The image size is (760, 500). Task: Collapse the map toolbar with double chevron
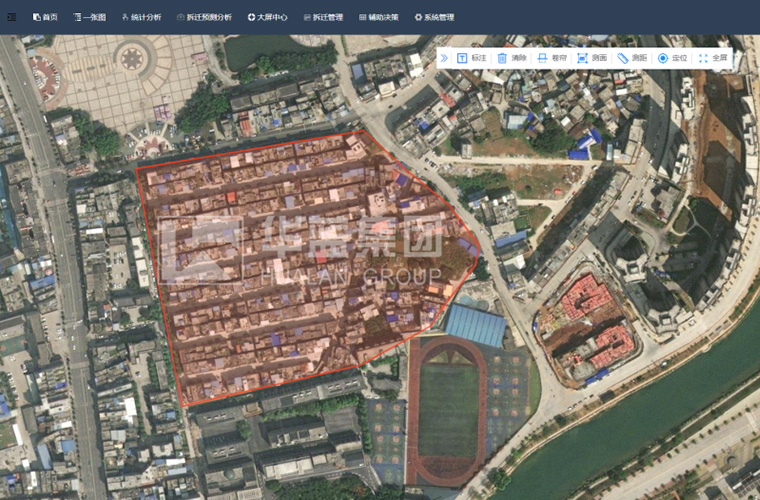coord(444,59)
